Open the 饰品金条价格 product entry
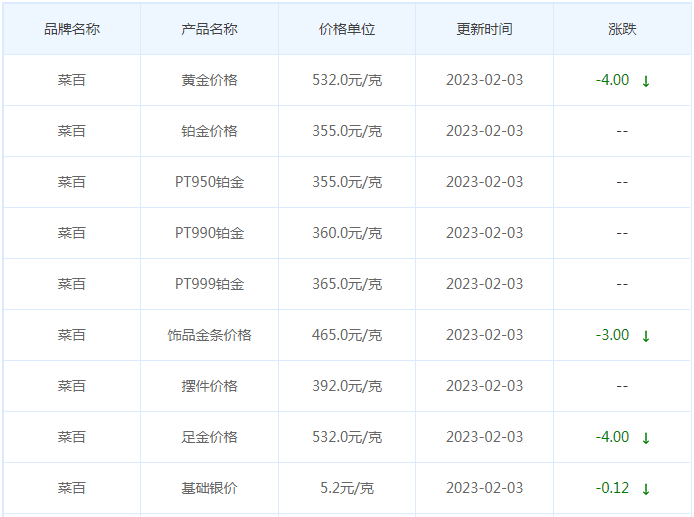The image size is (694, 517). tap(209, 335)
